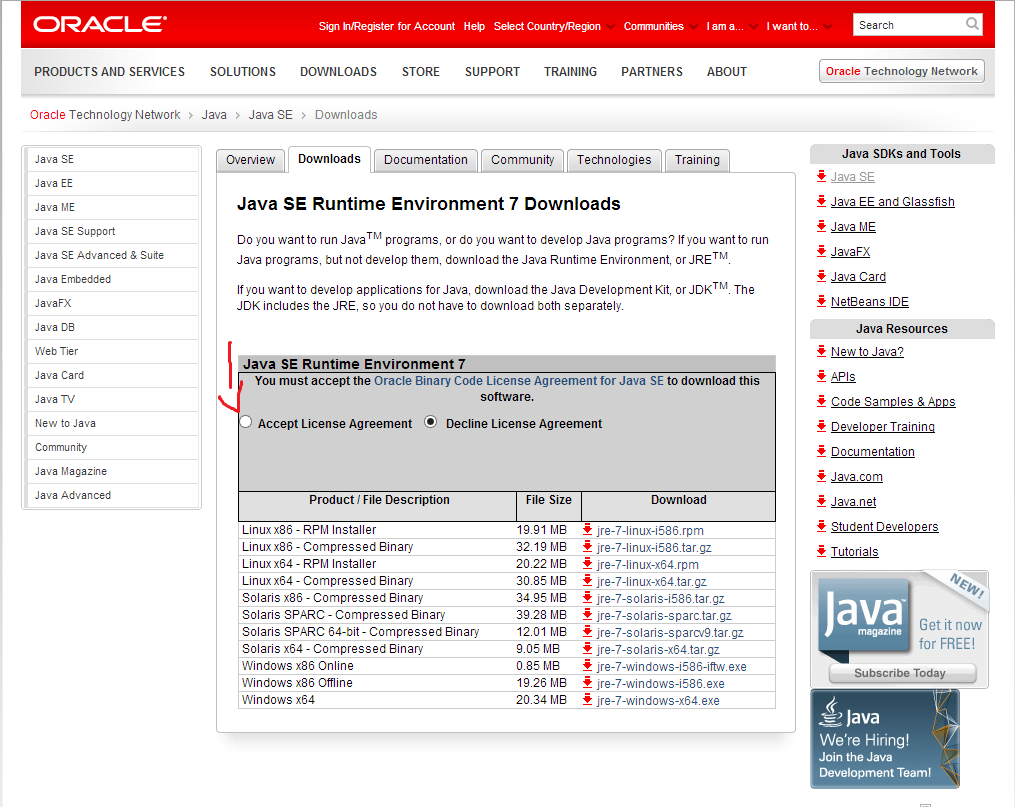
Task: Click download arrow icon beside jre-7-linux-i586.rpm
Action: point(587,529)
